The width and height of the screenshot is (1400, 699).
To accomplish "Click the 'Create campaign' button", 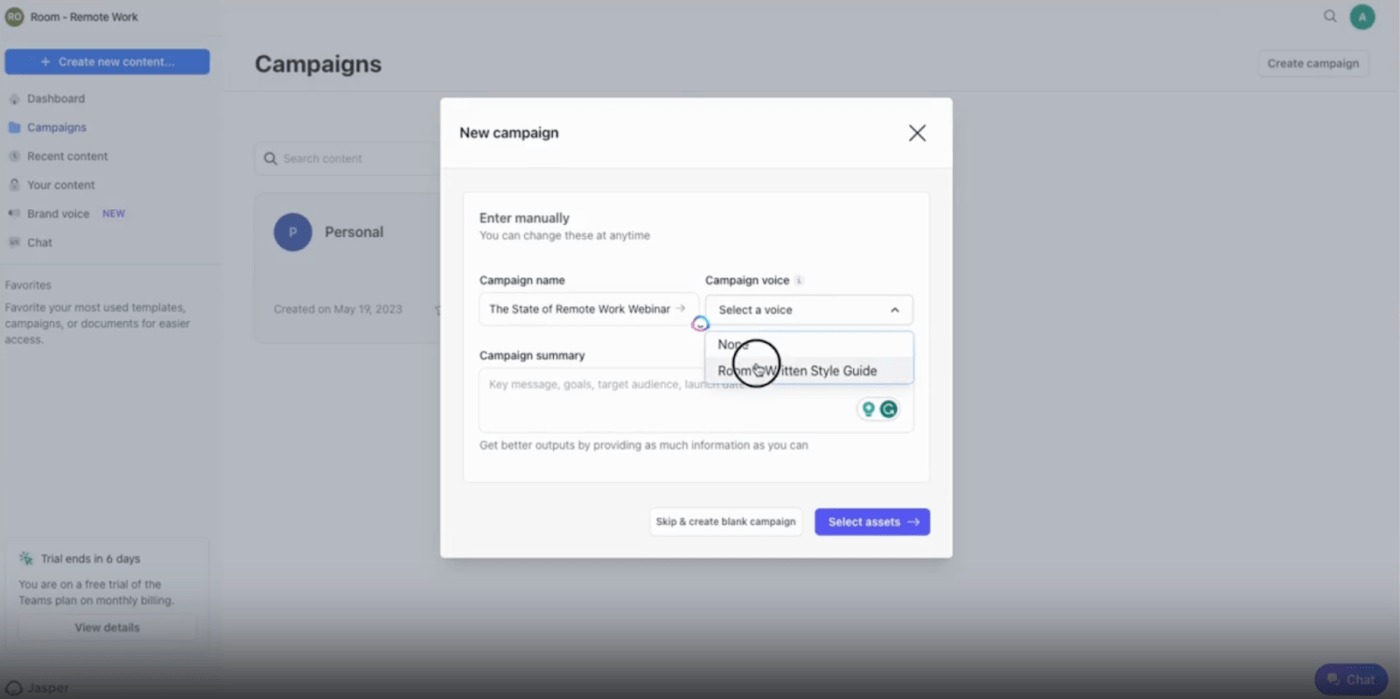I will [x=1313, y=64].
